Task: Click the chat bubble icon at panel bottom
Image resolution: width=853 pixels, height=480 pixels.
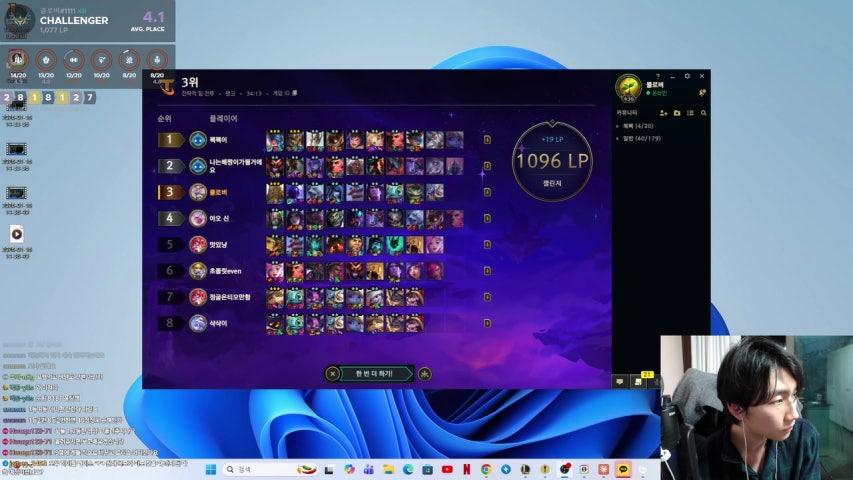Action: [x=620, y=382]
